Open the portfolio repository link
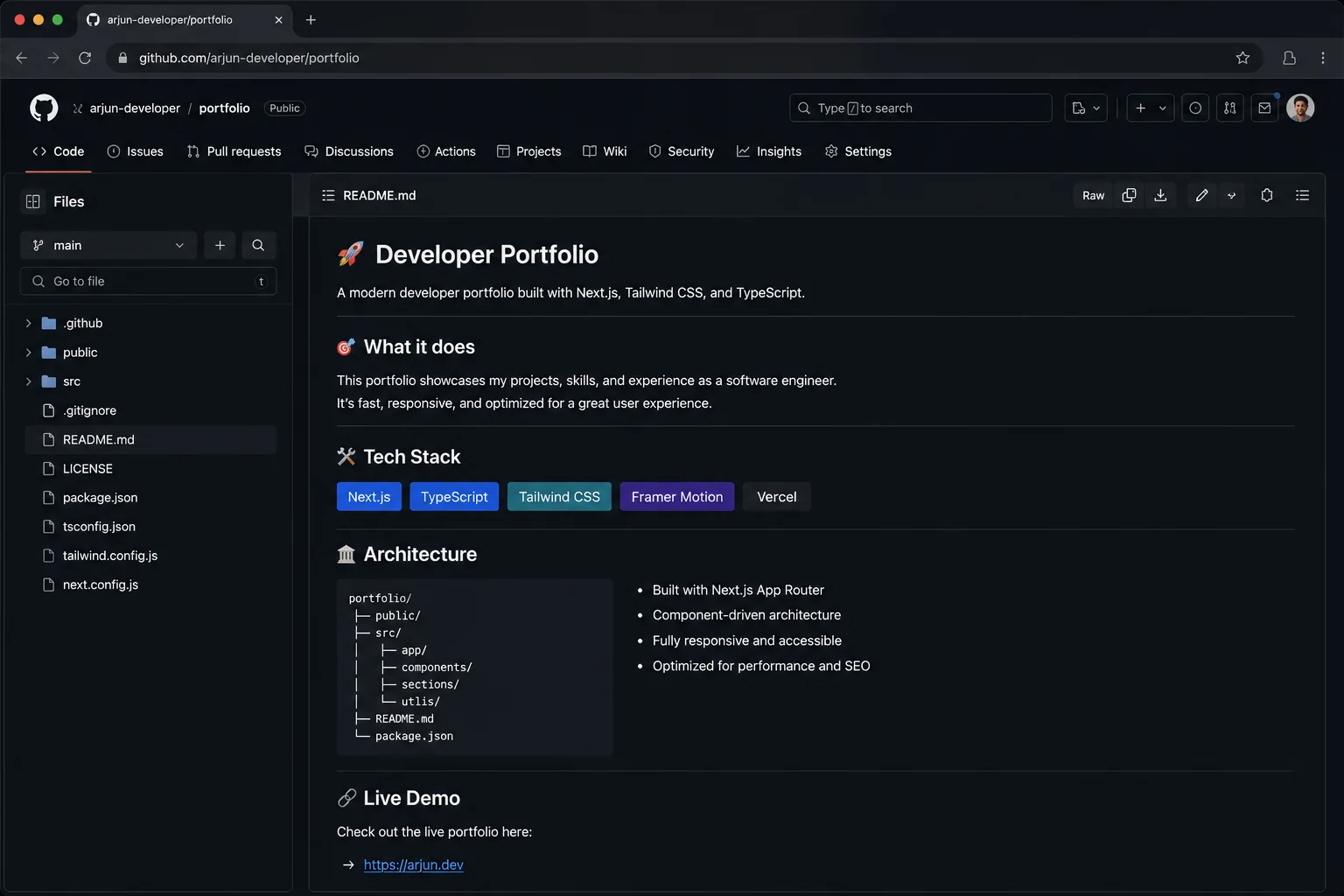Viewport: 1344px width, 896px height. tap(224, 108)
